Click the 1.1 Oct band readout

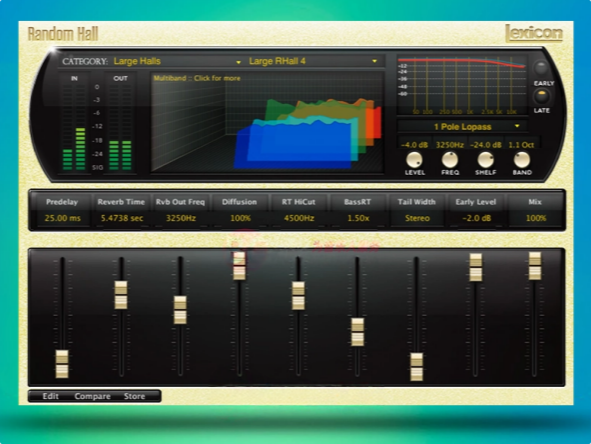click(x=521, y=145)
